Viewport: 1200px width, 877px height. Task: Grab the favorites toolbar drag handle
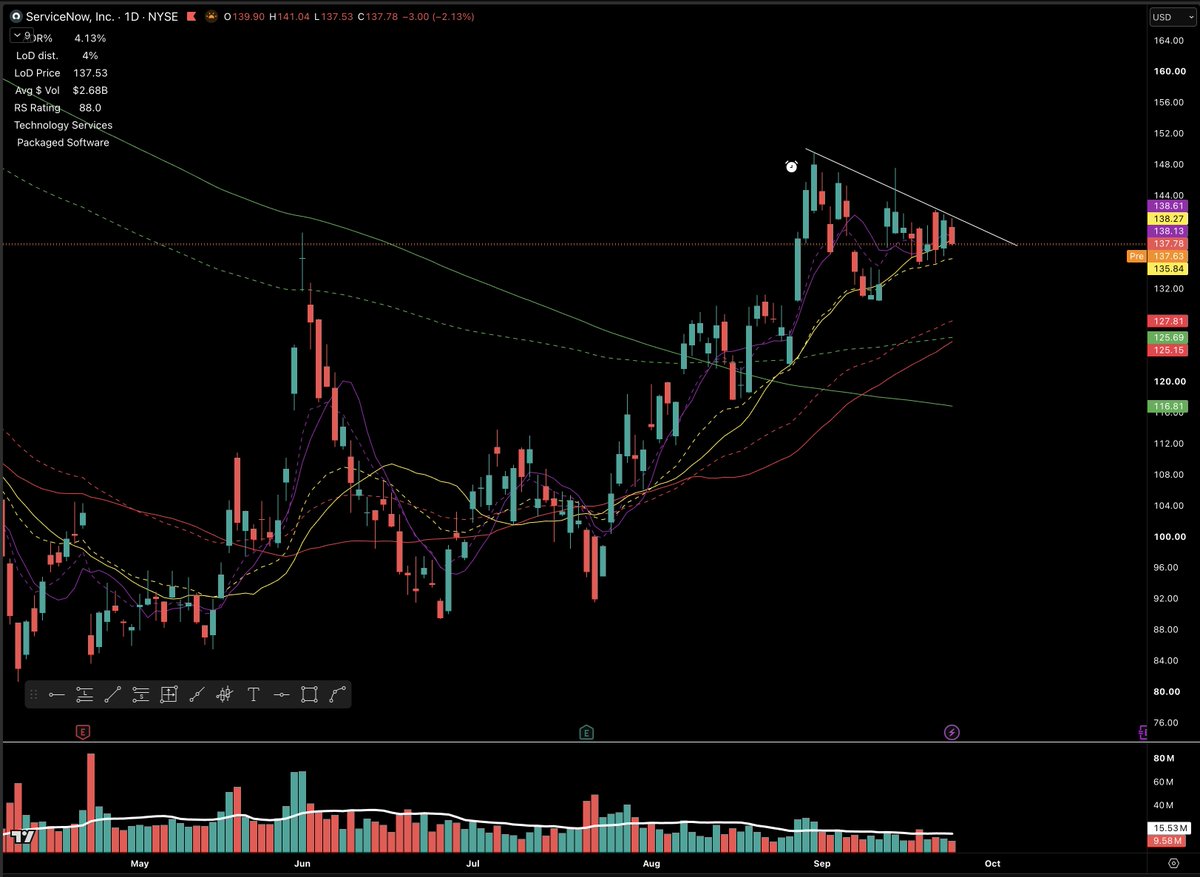pyautogui.click(x=34, y=695)
